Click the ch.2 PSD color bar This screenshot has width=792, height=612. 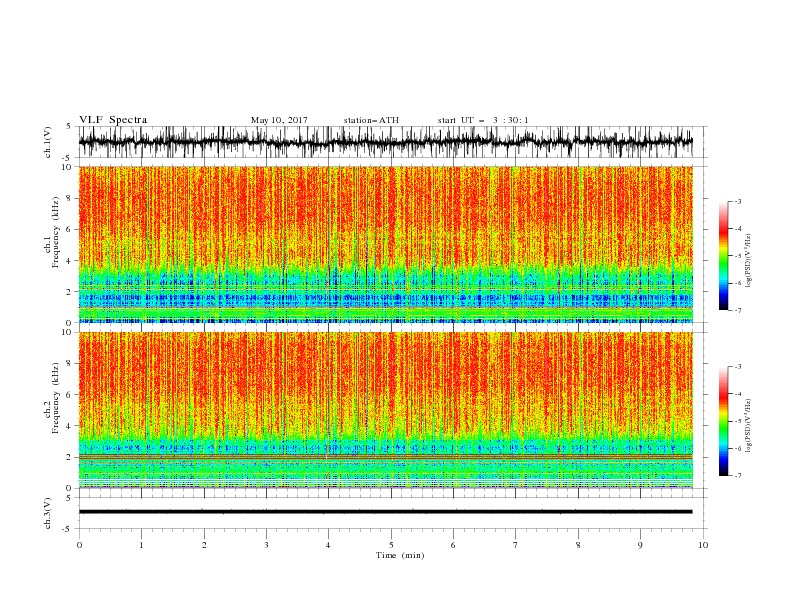[x=723, y=421]
